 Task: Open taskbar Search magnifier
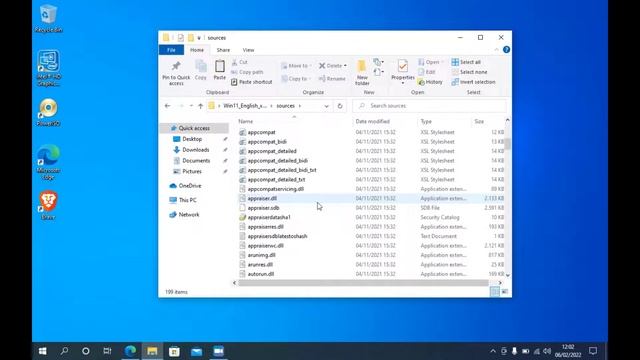click(64, 351)
